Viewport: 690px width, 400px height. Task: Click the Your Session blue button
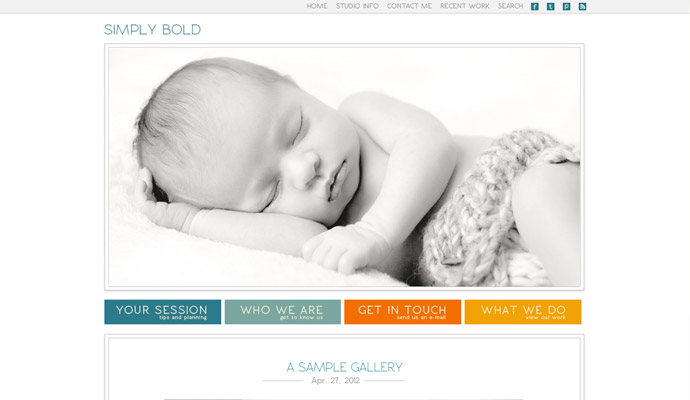tap(162, 312)
